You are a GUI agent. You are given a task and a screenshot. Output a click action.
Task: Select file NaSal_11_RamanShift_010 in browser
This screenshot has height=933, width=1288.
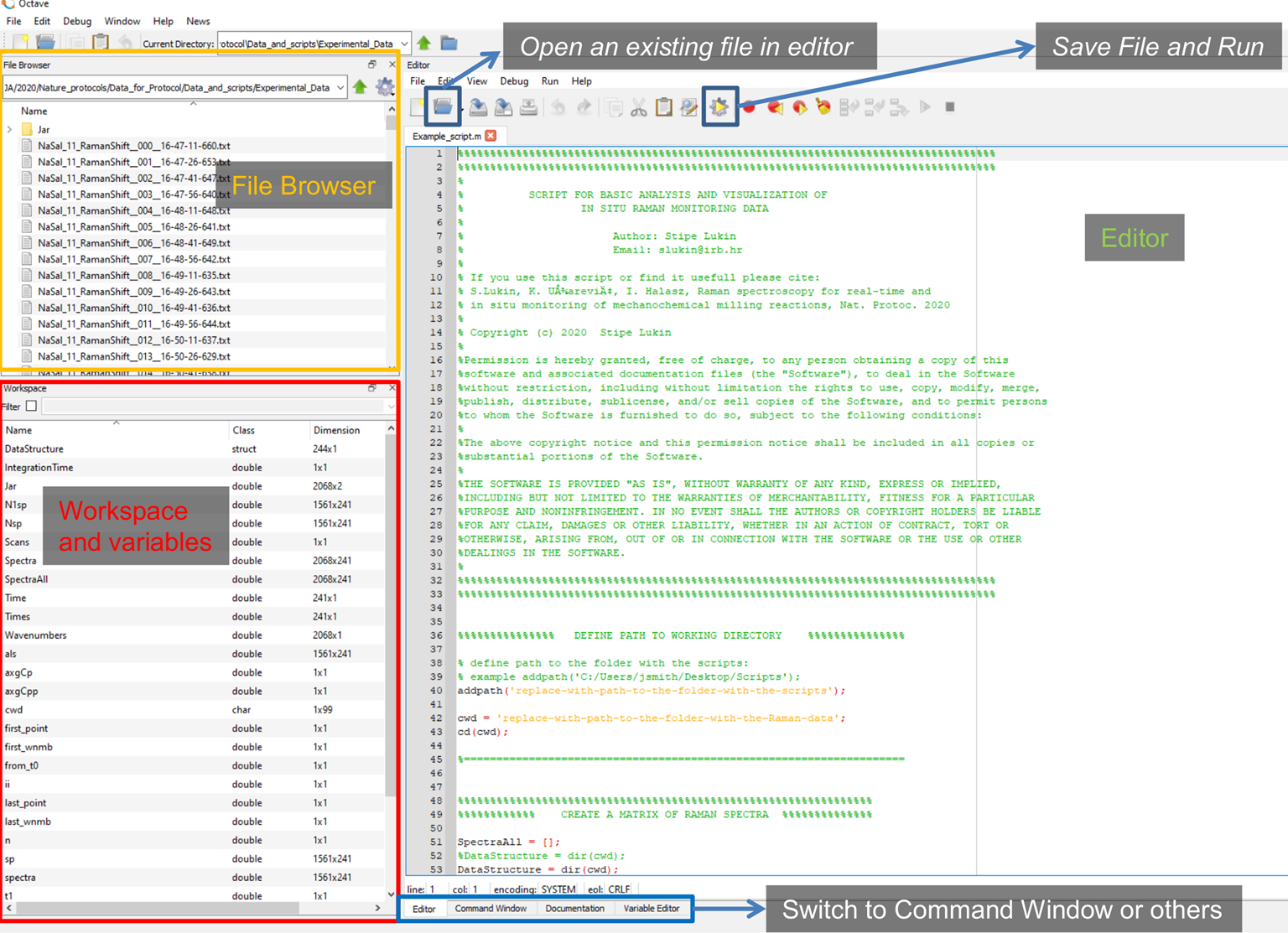(134, 308)
